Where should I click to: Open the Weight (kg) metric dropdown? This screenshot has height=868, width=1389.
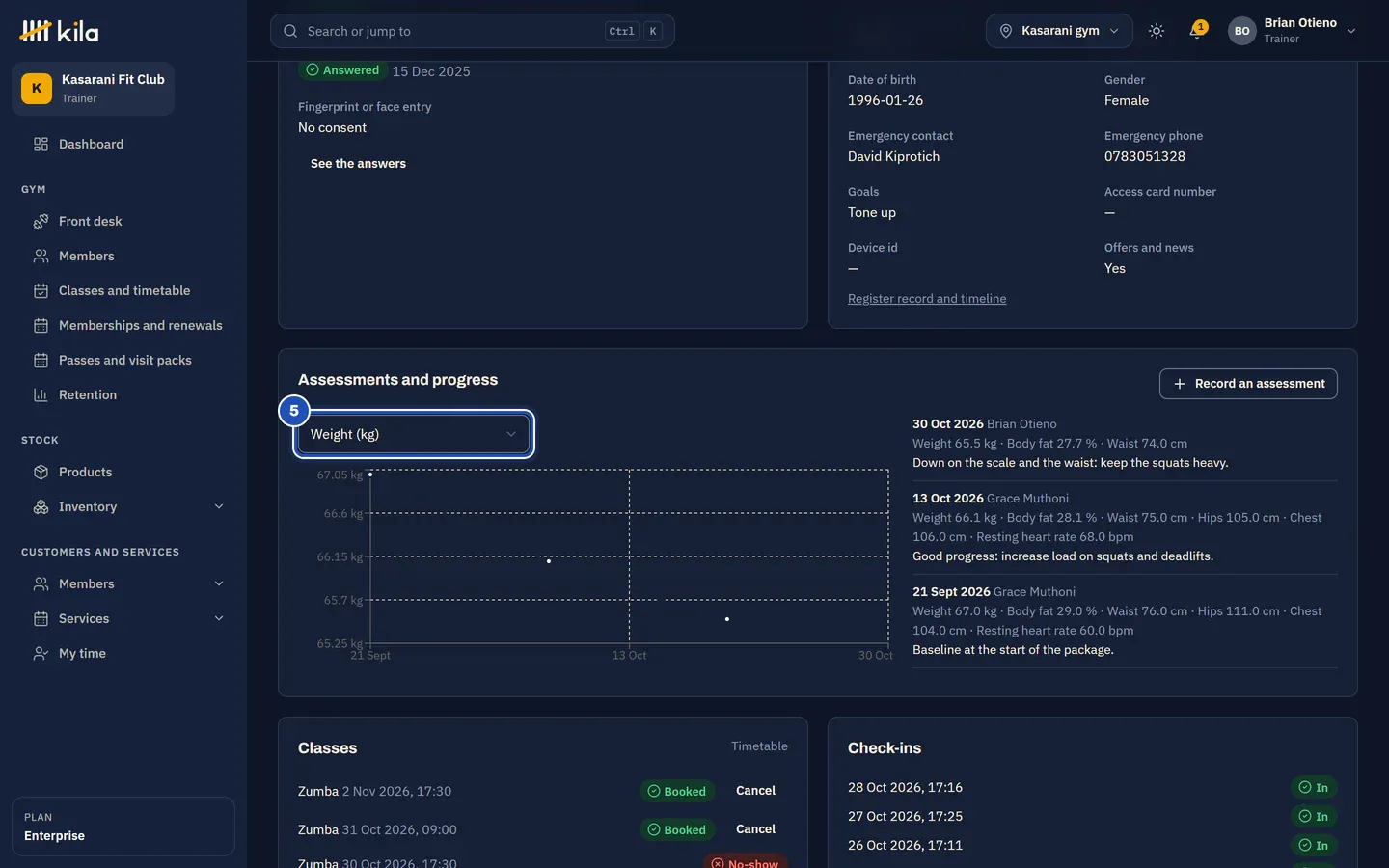click(x=414, y=435)
